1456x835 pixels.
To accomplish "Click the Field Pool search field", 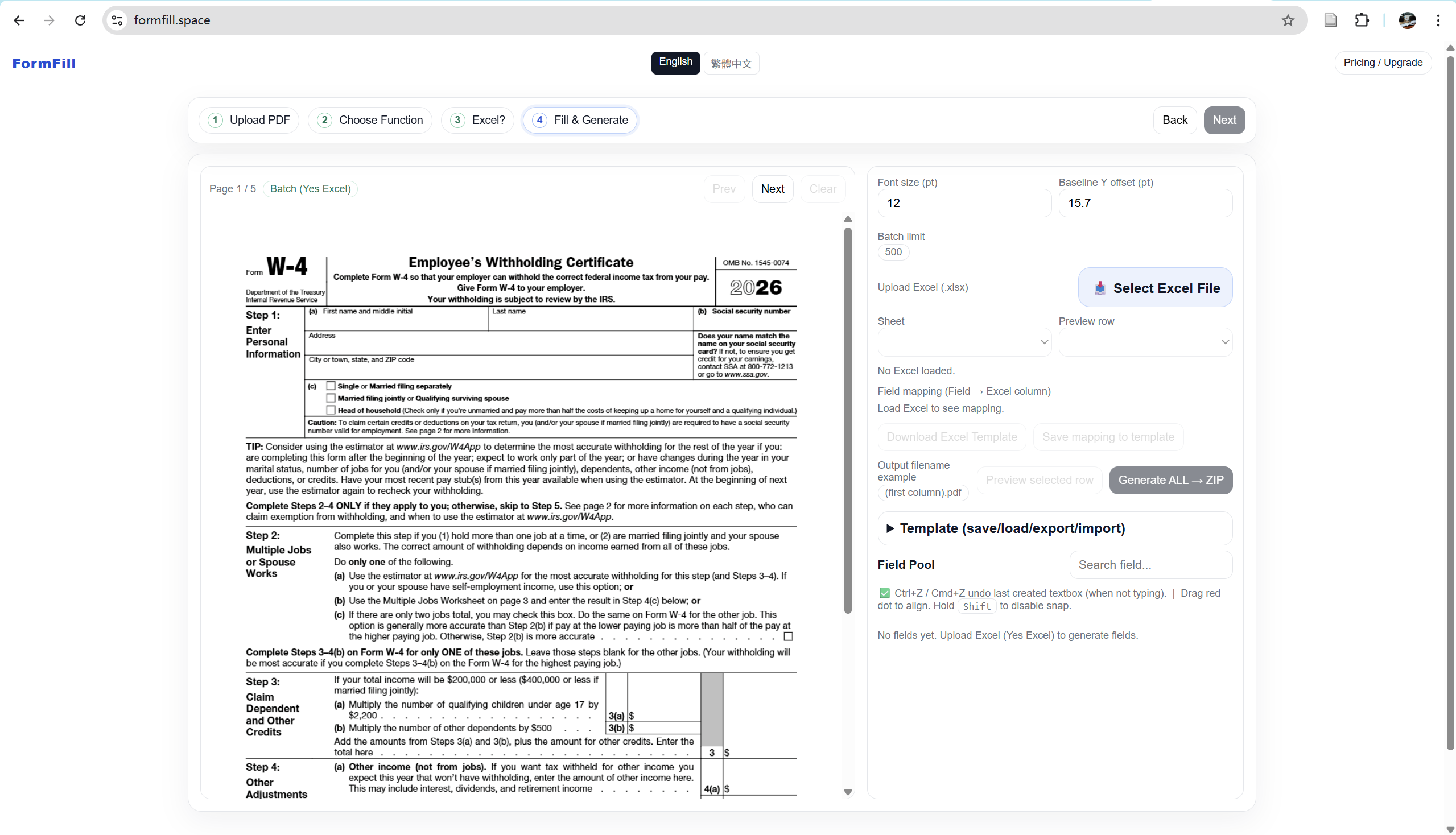I will pos(1151,564).
